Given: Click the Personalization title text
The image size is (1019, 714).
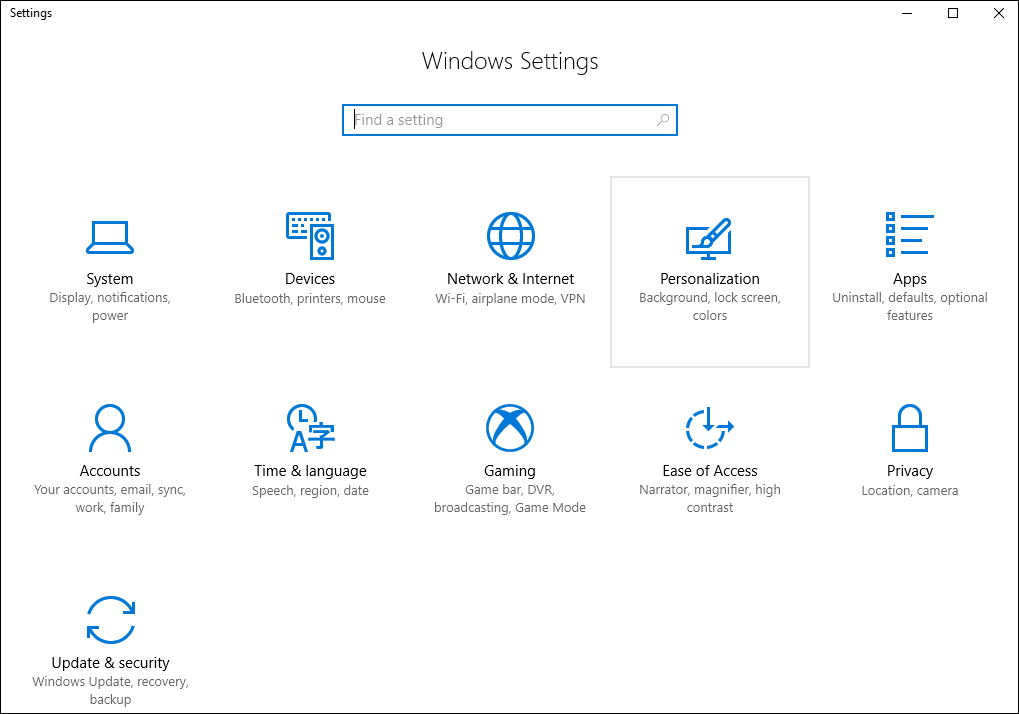Looking at the screenshot, I should point(709,279).
